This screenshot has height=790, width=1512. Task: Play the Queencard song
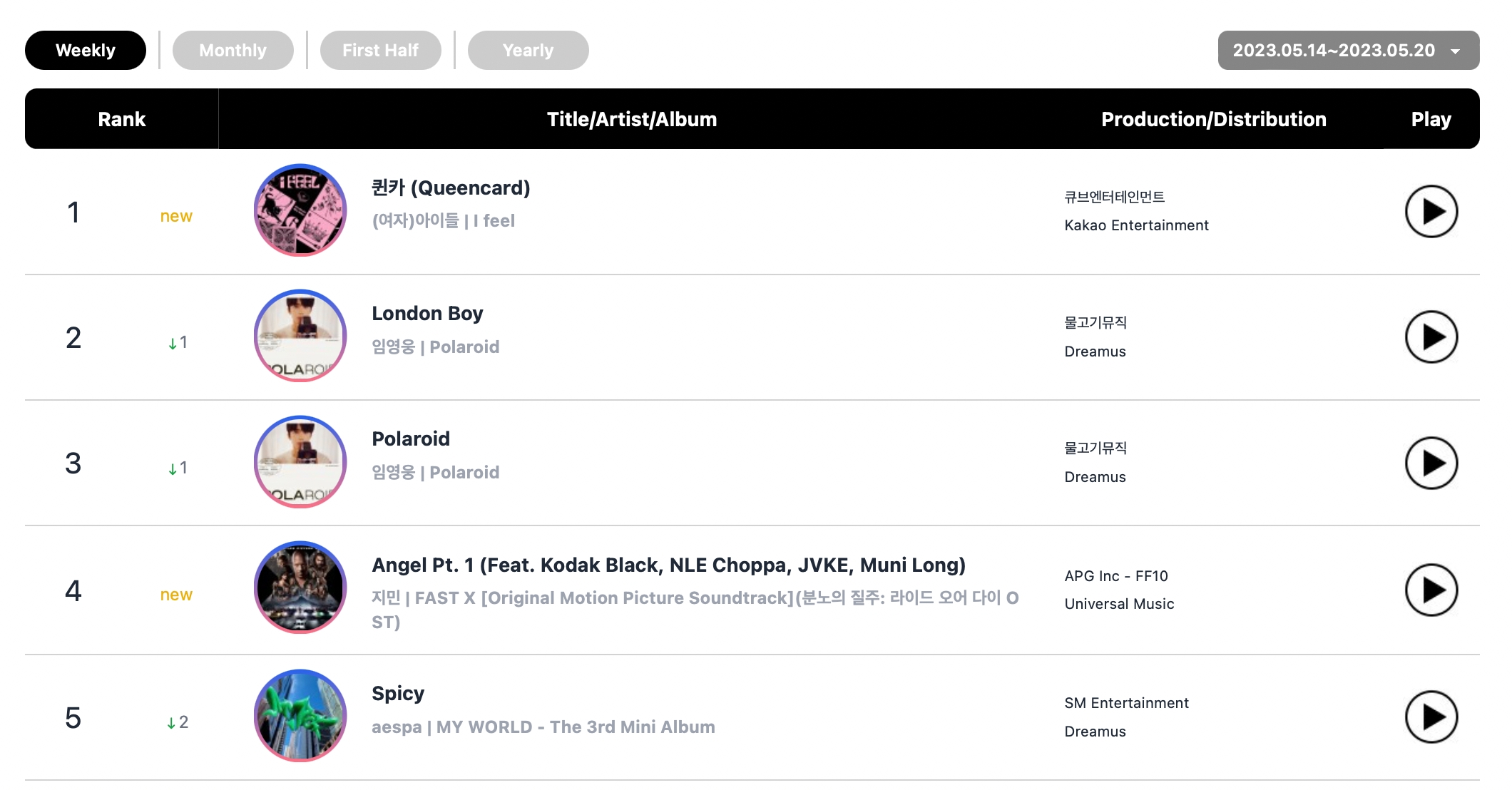tap(1431, 212)
